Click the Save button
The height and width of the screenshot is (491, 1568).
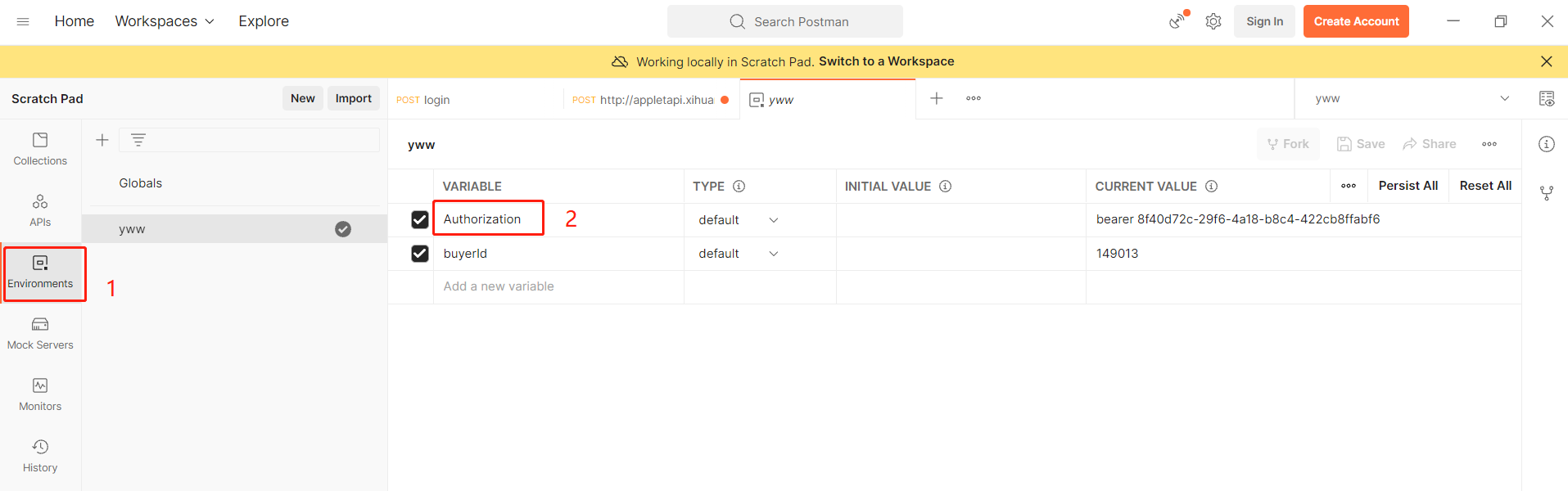pos(1361,144)
